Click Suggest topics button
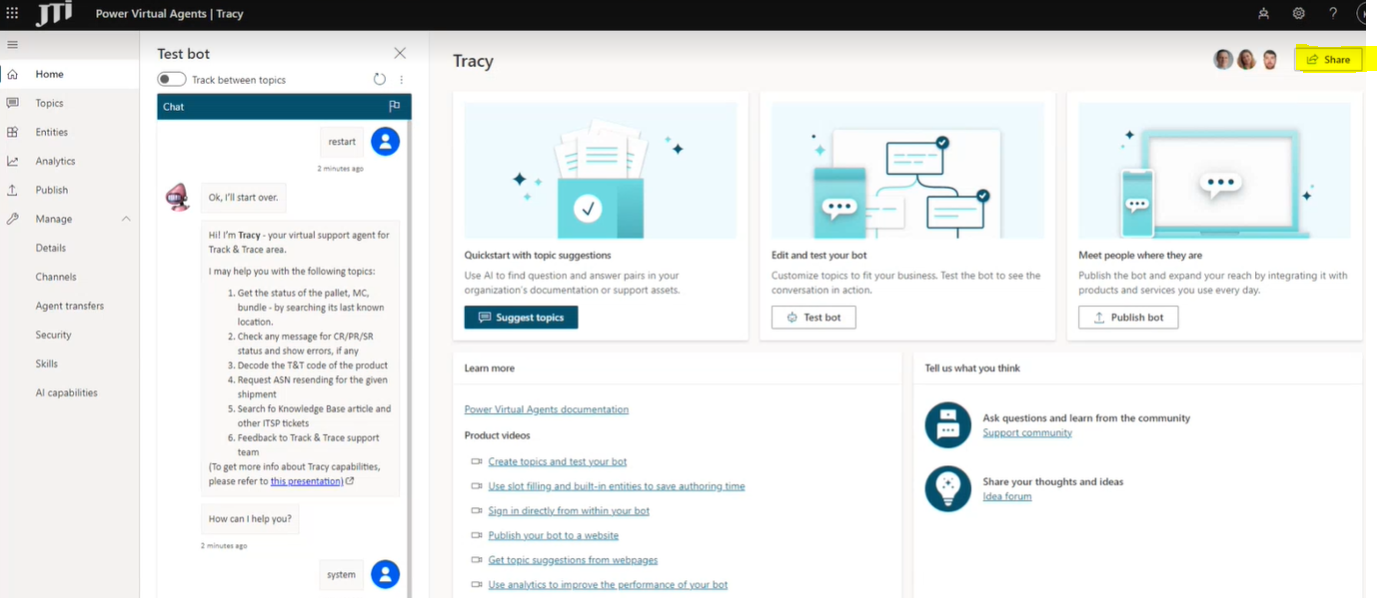 [x=521, y=317]
